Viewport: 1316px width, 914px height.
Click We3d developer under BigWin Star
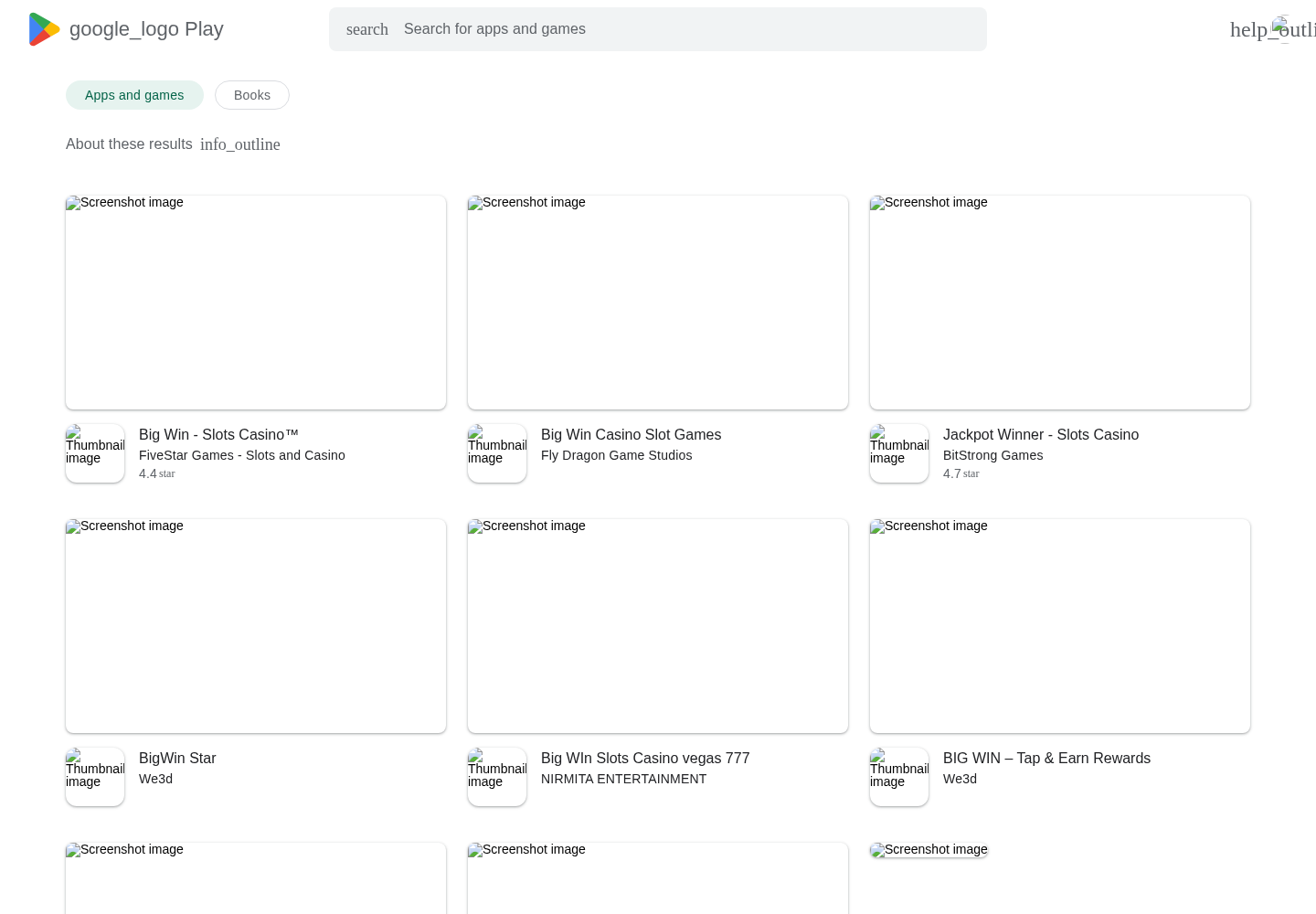pos(155,779)
